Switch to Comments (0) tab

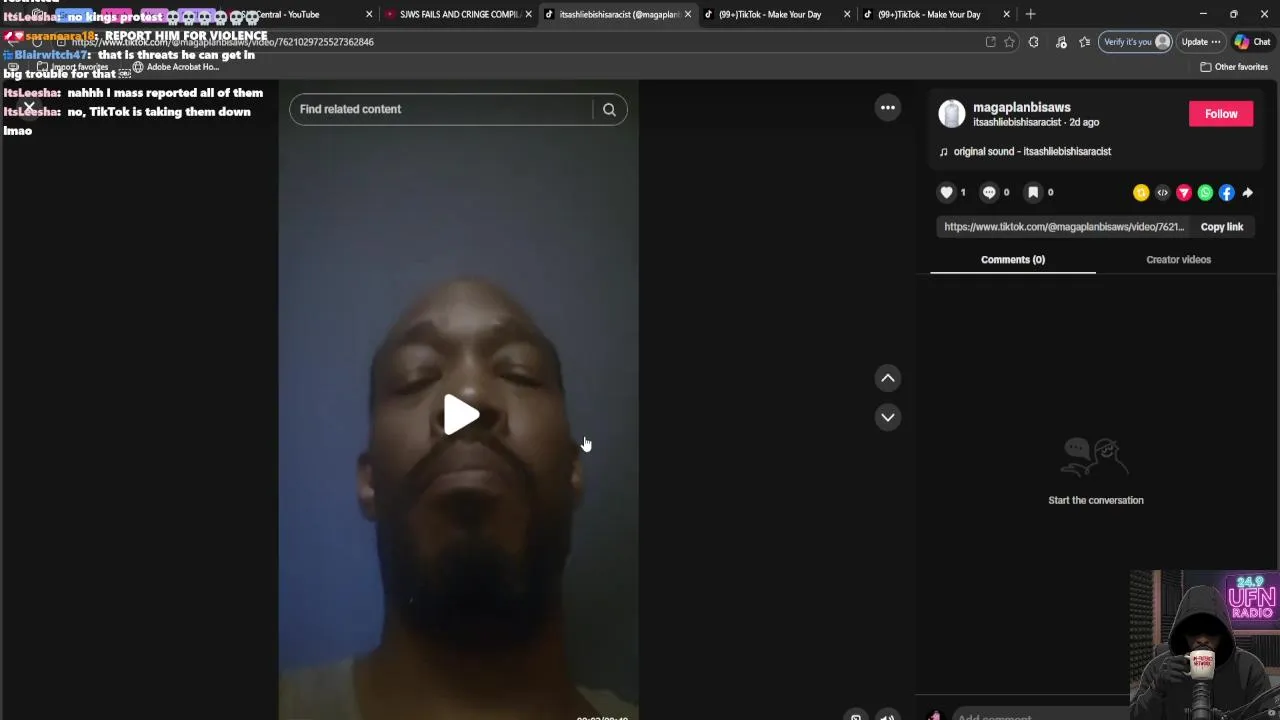point(1012,260)
